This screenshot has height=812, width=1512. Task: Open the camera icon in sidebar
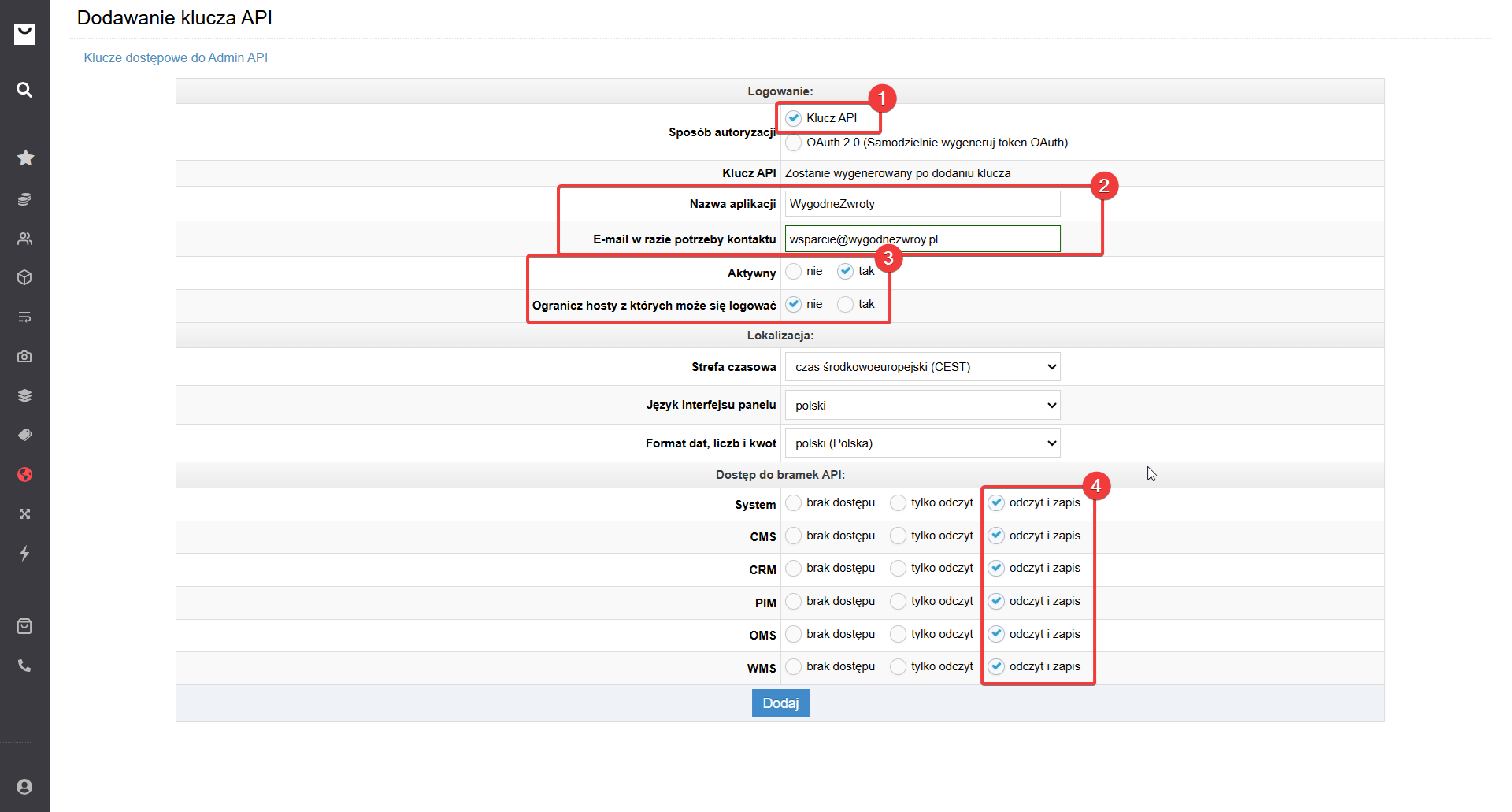pos(24,356)
